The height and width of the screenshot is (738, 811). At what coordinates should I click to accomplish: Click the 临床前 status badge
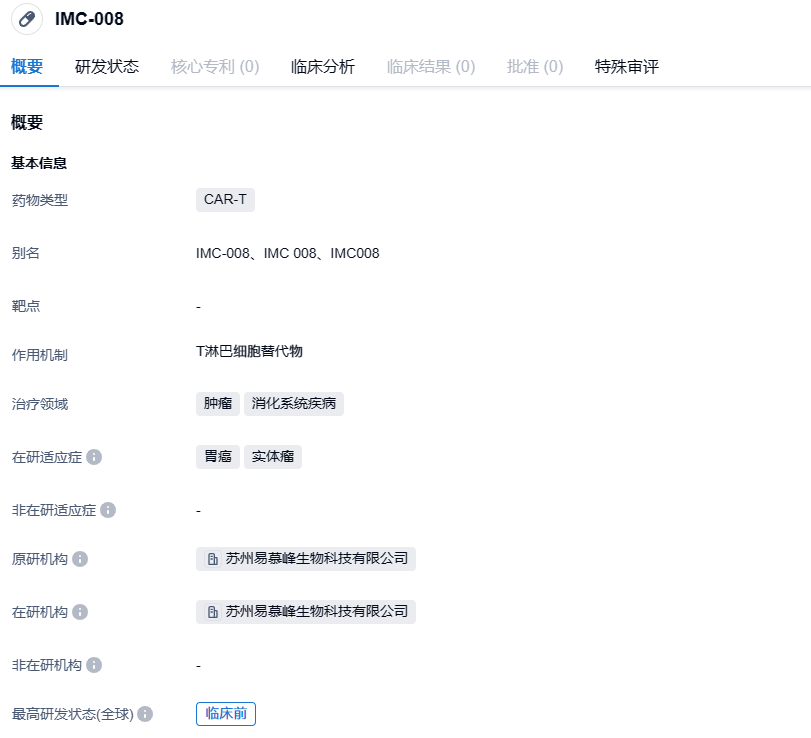(226, 714)
